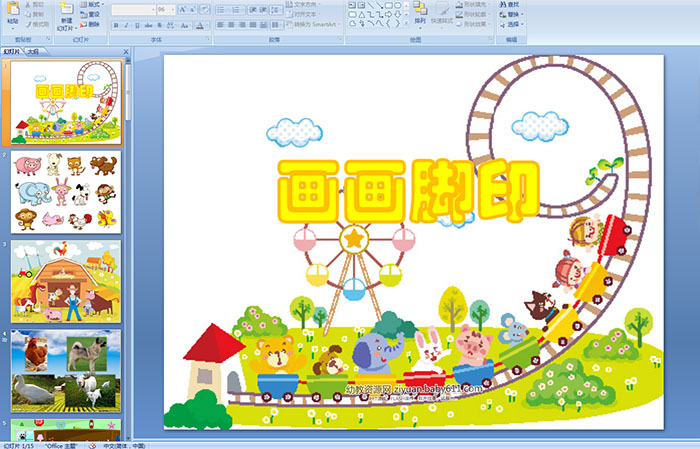This screenshot has width=700, height=449.
Task: Open the Select dropdown in editing group
Action: 513,25
